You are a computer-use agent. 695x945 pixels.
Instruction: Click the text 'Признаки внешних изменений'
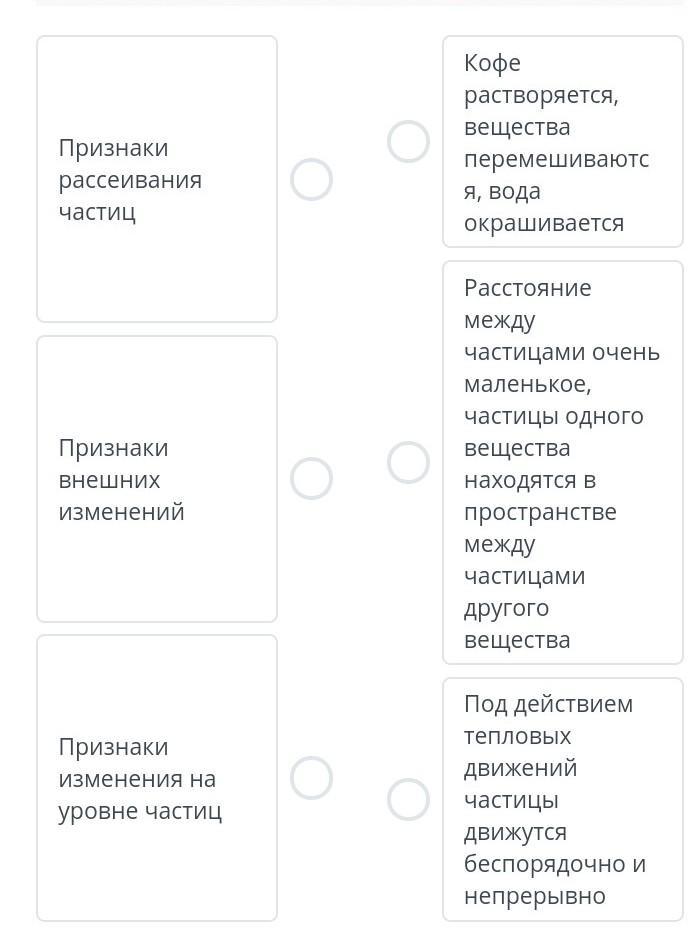pyautogui.click(x=121, y=480)
